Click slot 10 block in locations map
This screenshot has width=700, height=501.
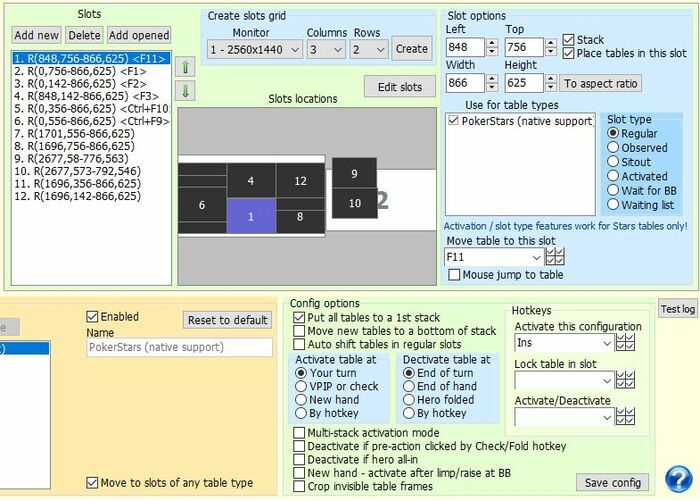[x=354, y=203]
